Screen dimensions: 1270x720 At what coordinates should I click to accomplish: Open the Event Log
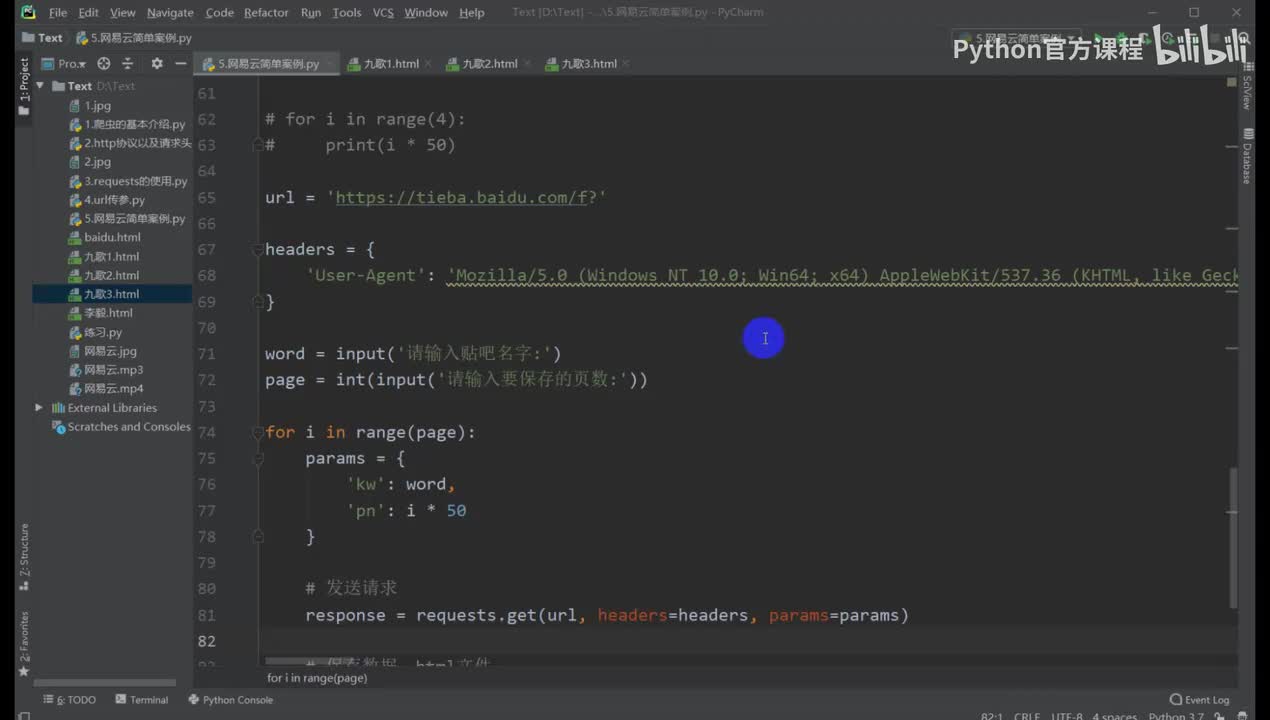point(1200,700)
